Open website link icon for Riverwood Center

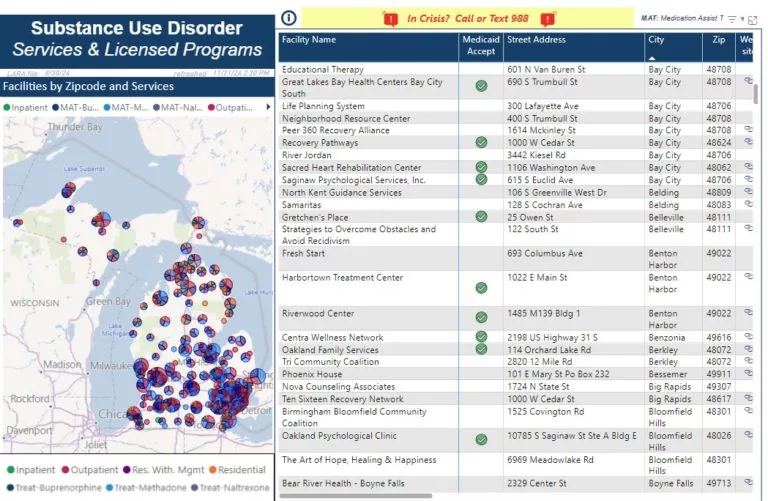click(x=749, y=313)
